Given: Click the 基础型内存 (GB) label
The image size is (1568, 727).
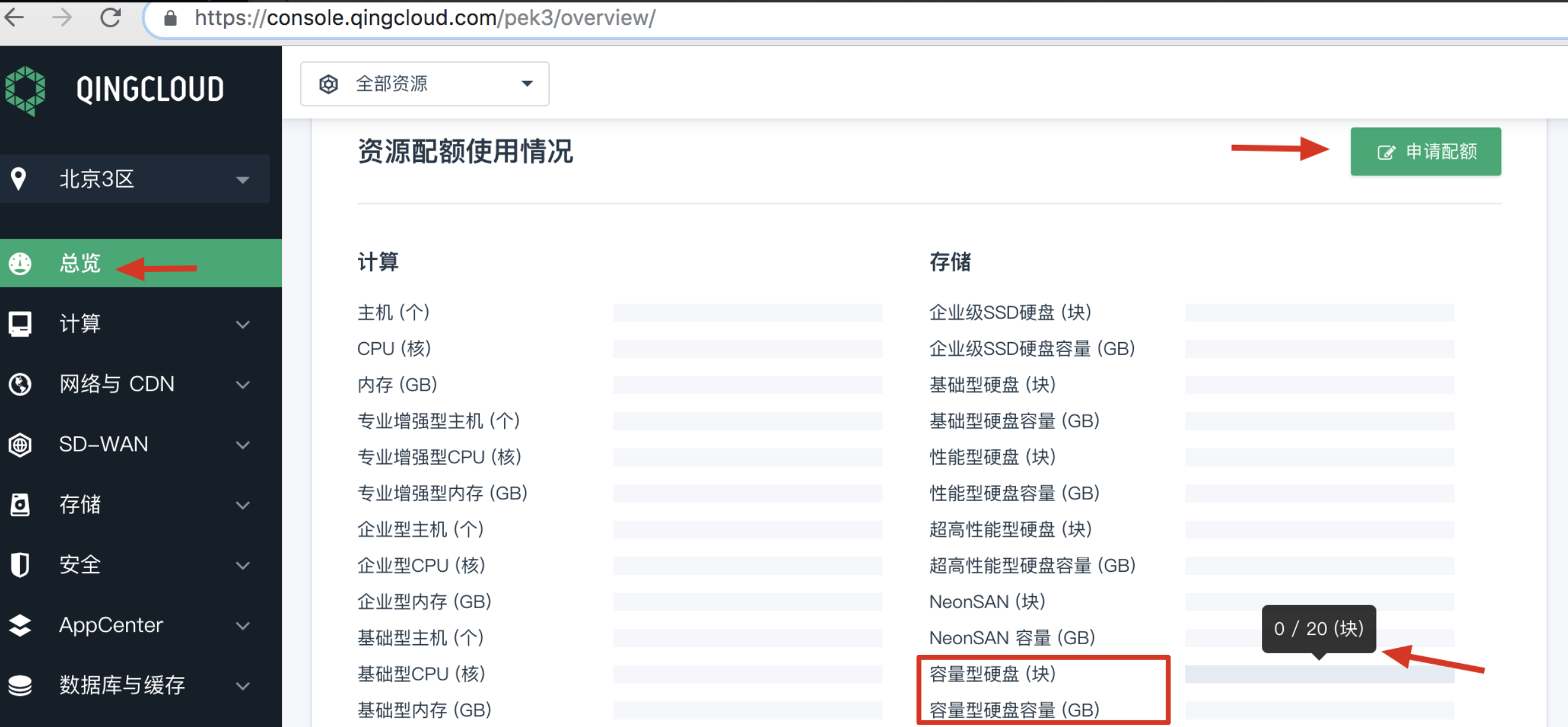Looking at the screenshot, I should pos(424,711).
